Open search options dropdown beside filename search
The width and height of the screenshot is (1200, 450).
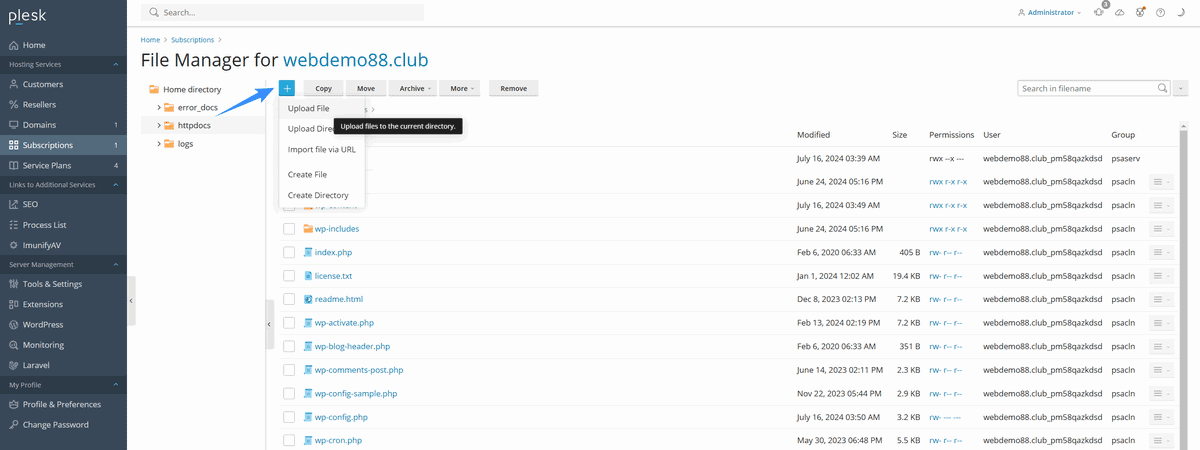coord(1181,88)
